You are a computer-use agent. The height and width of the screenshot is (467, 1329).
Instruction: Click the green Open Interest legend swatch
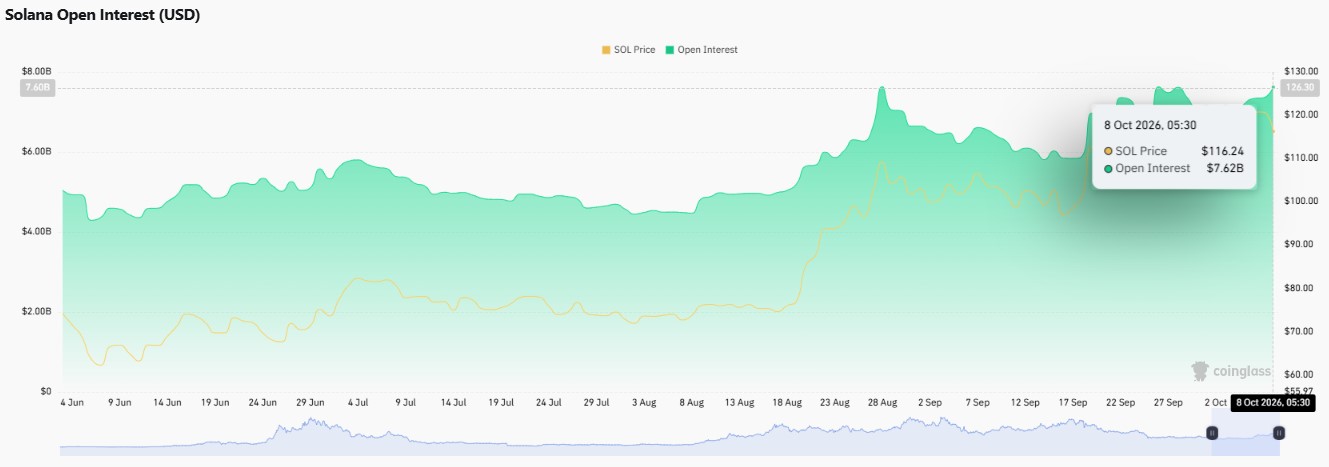[x=669, y=50]
